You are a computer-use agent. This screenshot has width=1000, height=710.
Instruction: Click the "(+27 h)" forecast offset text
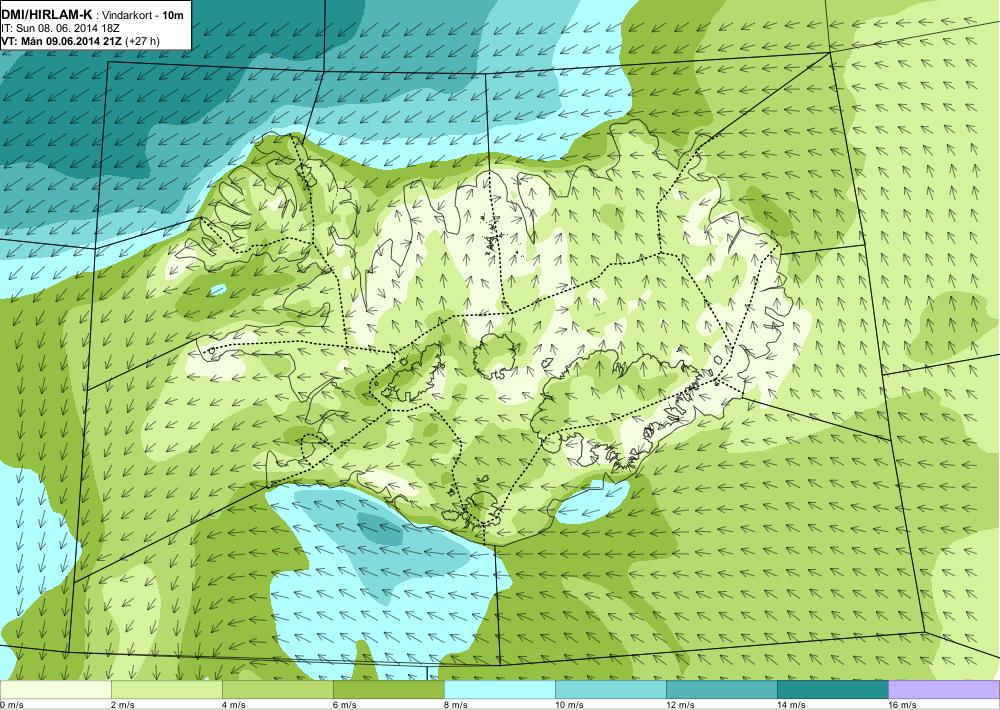point(143,41)
